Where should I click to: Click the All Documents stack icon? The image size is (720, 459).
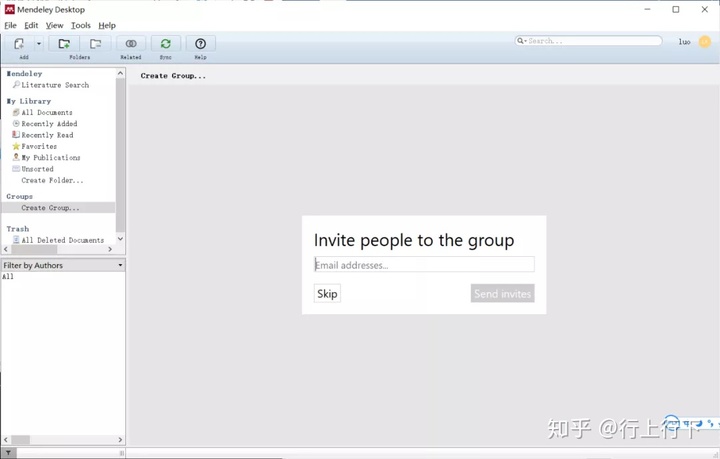(16, 112)
